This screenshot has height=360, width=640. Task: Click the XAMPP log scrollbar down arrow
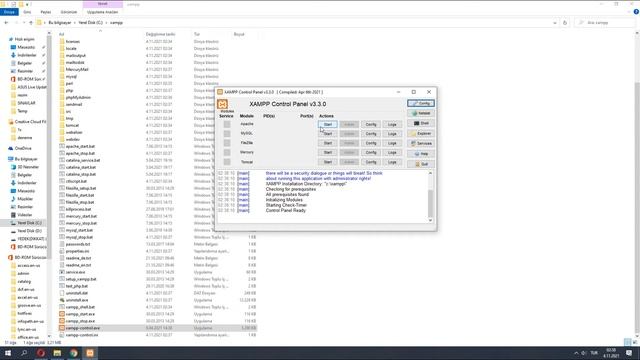(430, 220)
